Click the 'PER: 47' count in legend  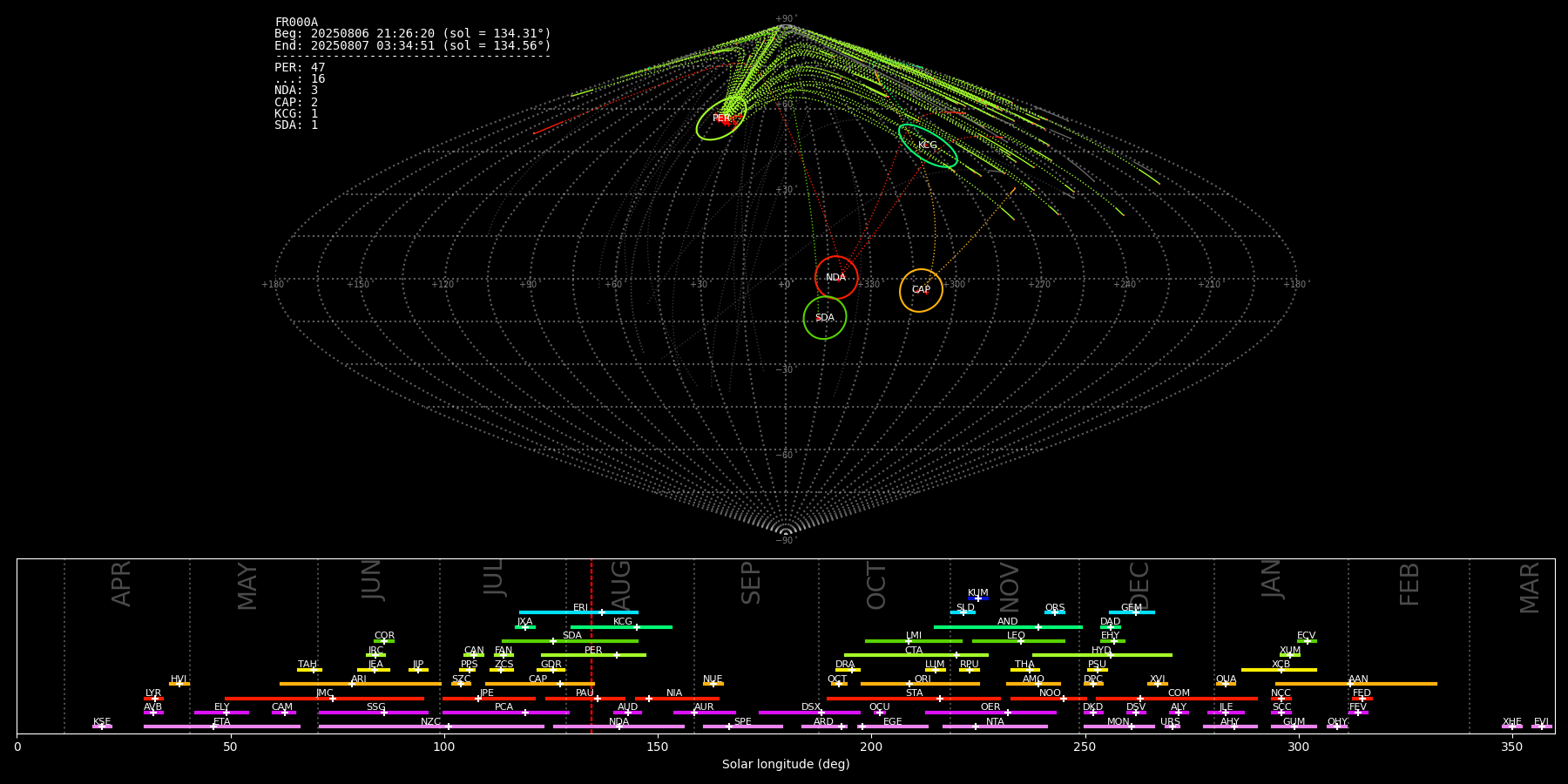click(x=300, y=67)
